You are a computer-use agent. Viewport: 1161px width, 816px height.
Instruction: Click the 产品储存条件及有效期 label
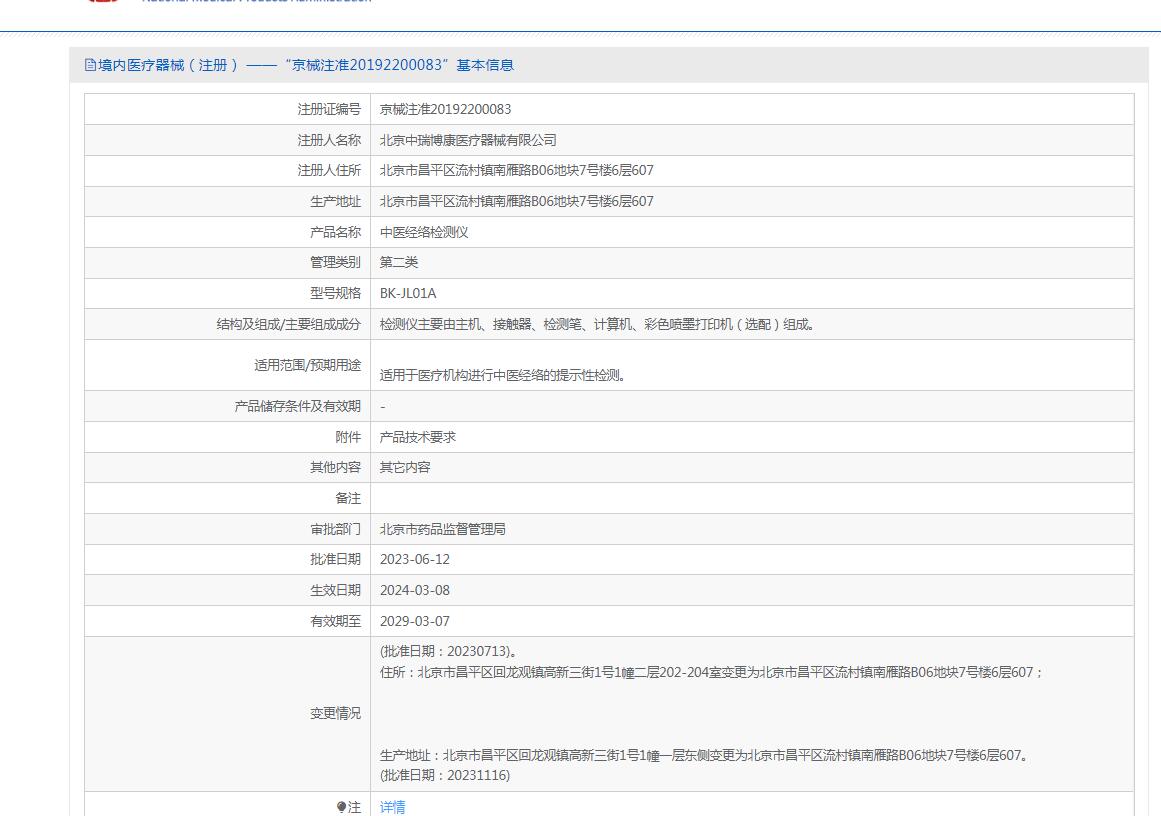pos(298,407)
